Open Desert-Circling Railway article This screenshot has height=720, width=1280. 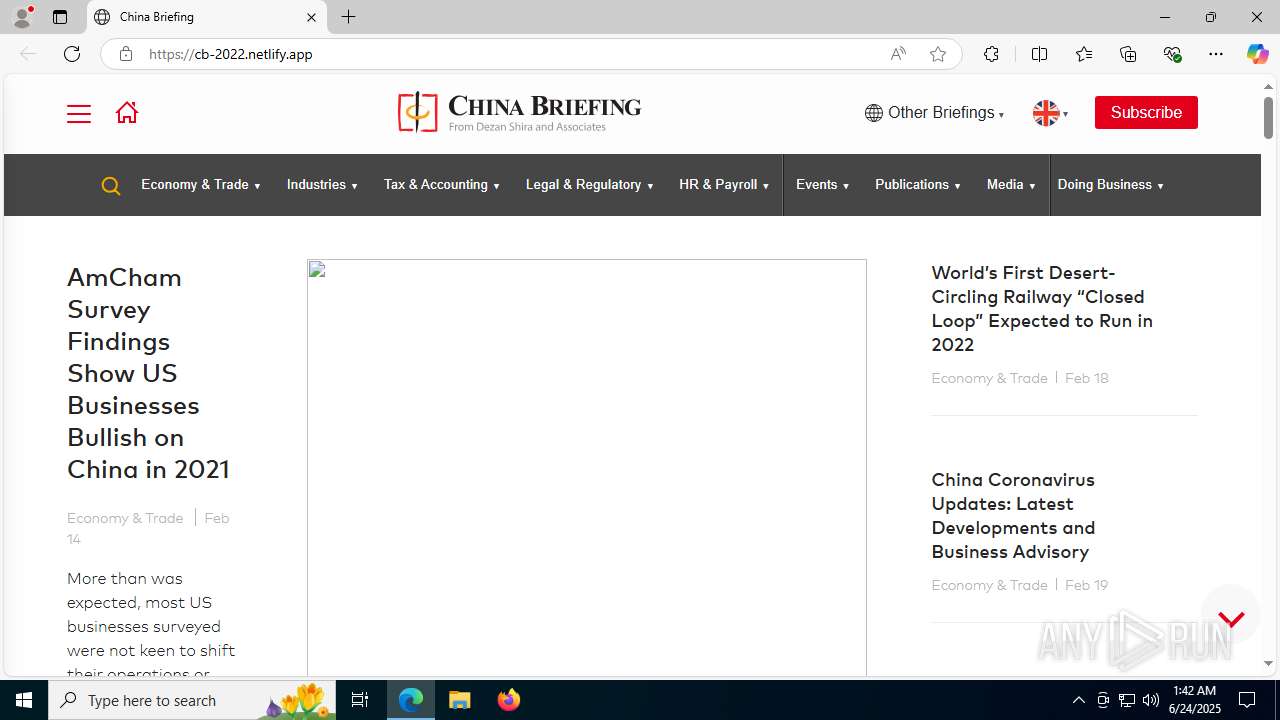click(1042, 308)
